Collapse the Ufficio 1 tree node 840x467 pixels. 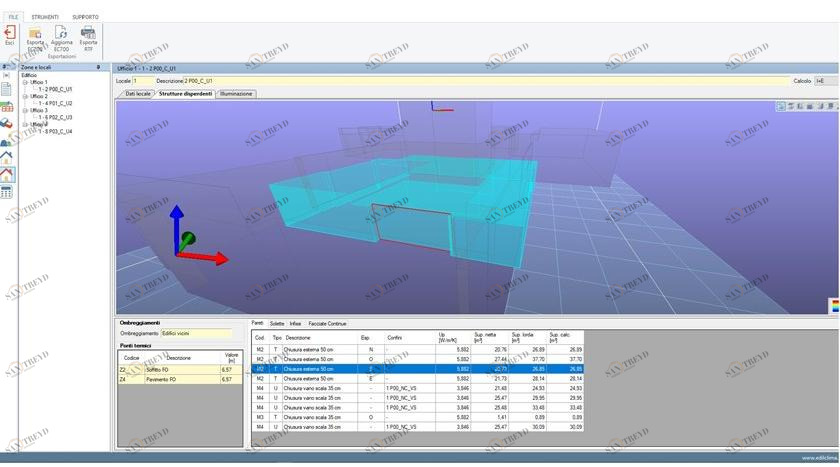point(25,81)
